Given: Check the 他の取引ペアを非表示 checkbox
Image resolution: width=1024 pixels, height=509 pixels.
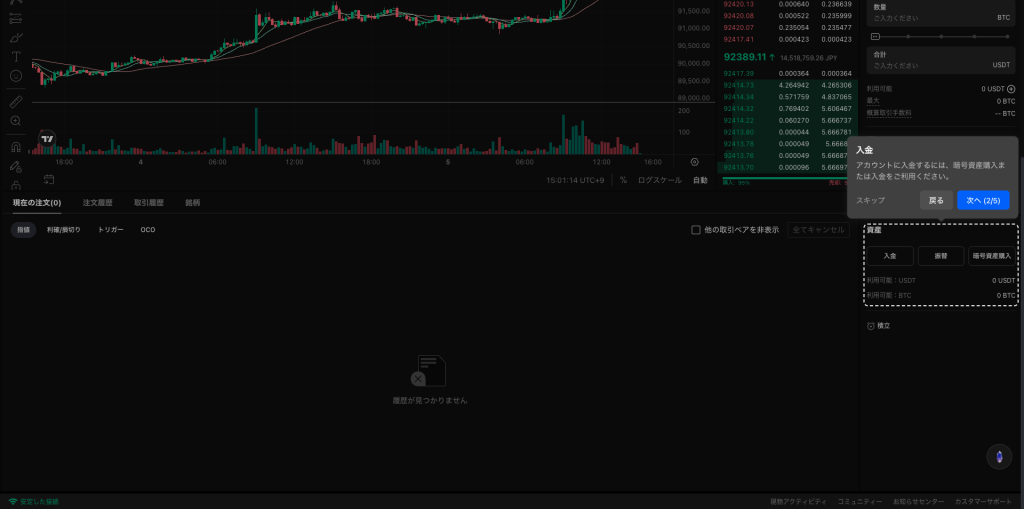Looking at the screenshot, I should click(696, 230).
